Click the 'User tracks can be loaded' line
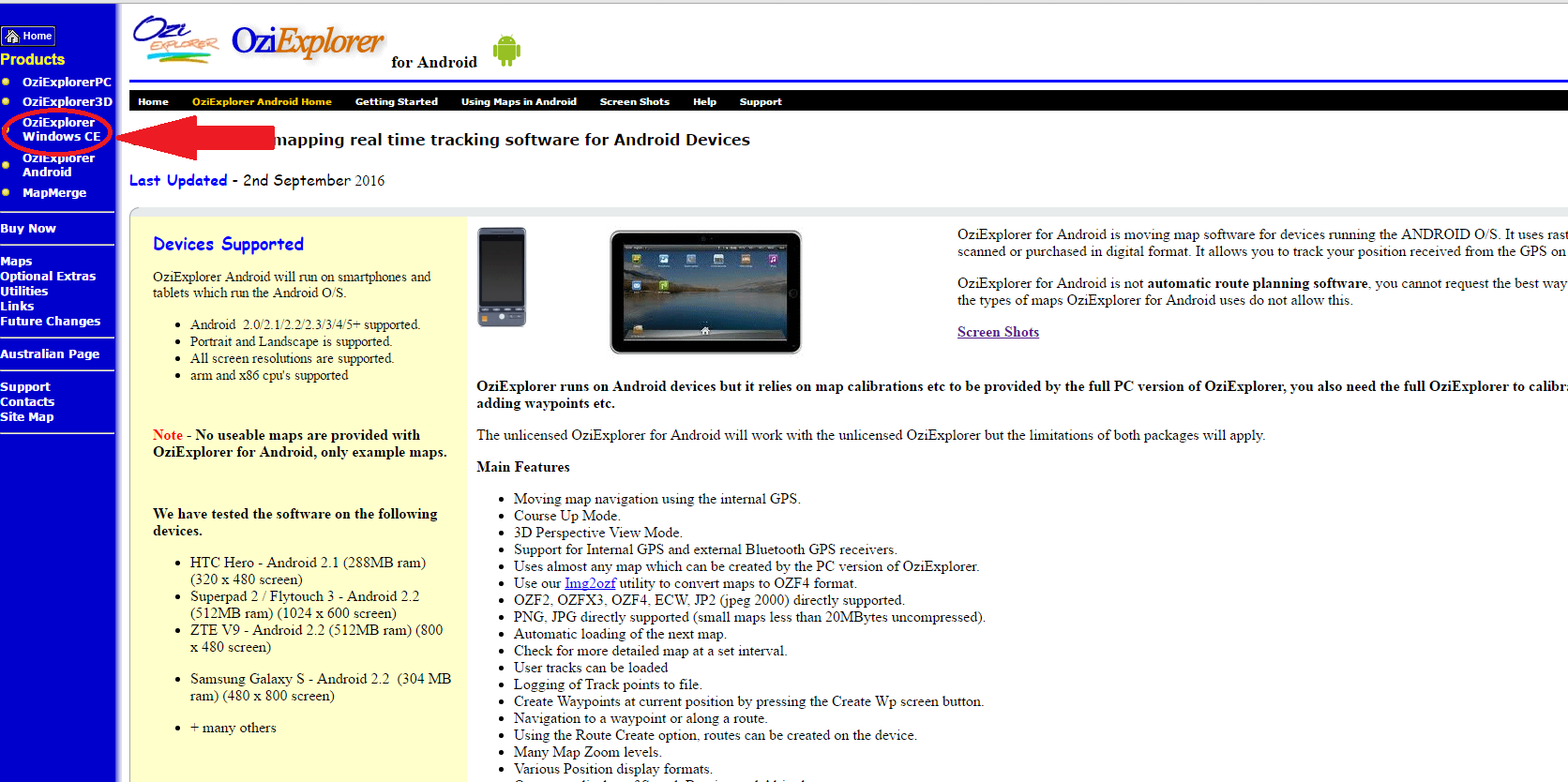 tap(591, 668)
